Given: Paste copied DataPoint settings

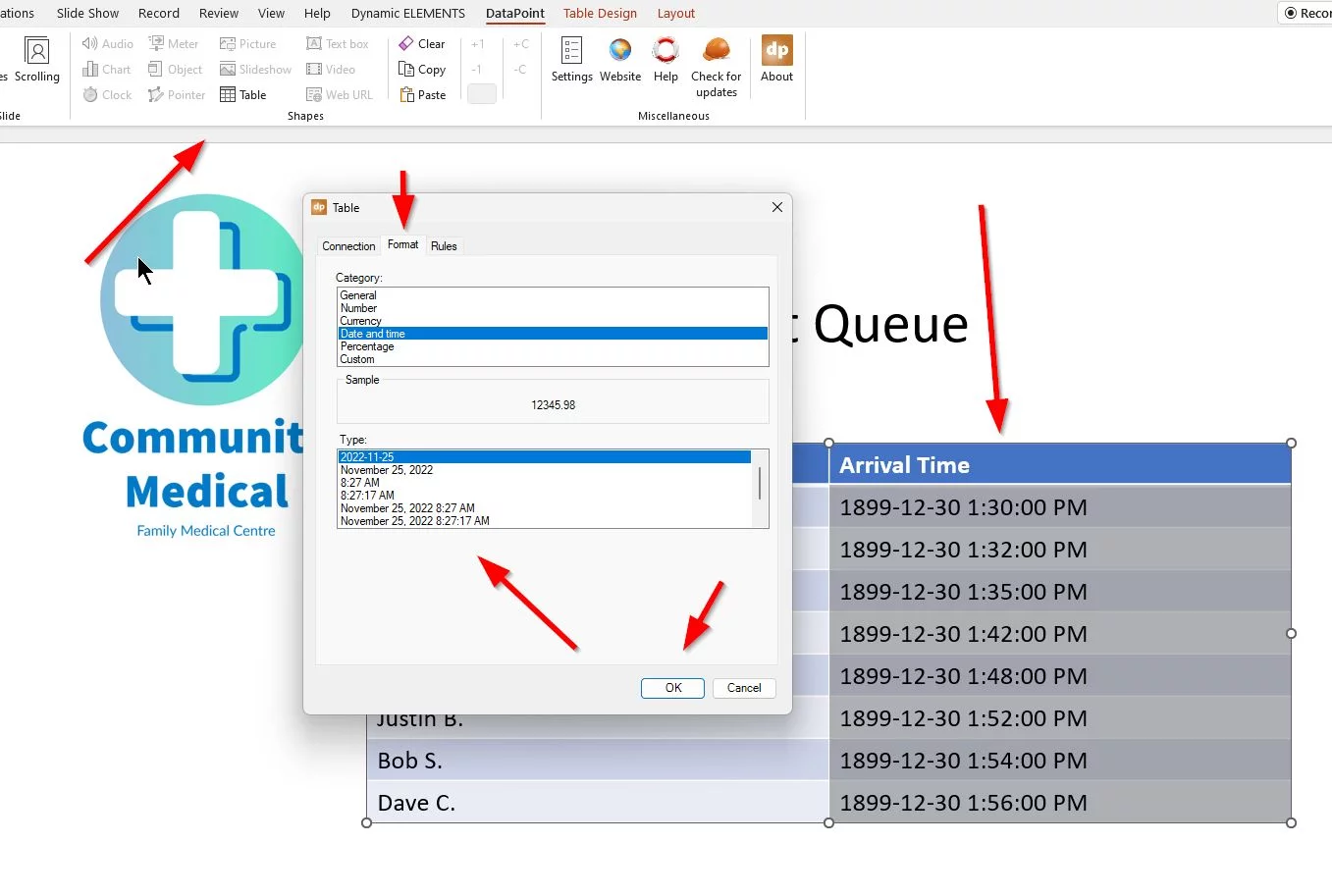Looking at the screenshot, I should pyautogui.click(x=423, y=94).
